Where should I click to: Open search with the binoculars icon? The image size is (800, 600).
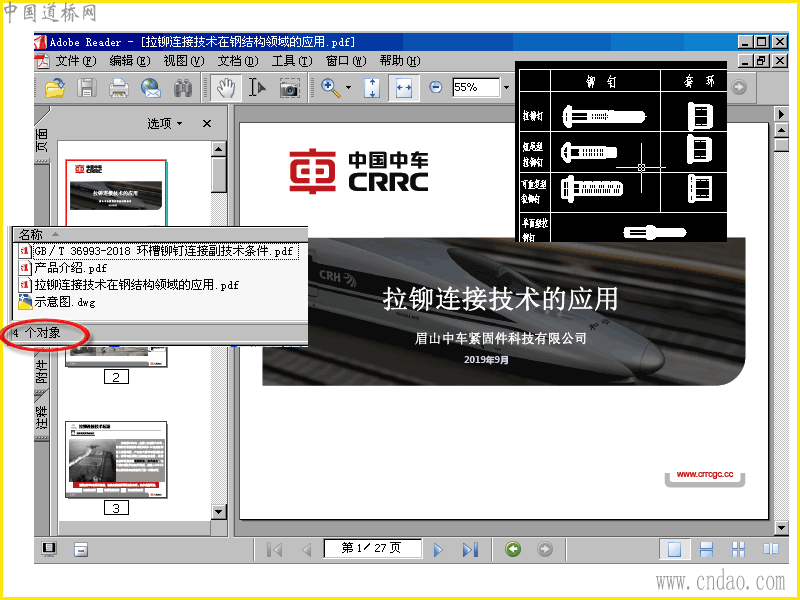[x=183, y=88]
